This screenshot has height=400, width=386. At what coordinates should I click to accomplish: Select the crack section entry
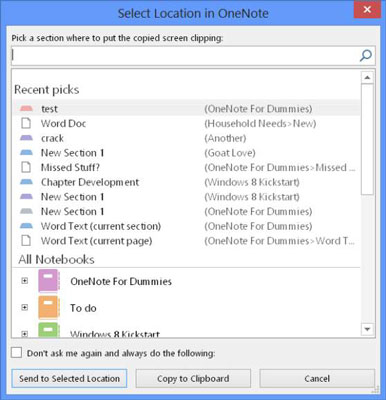187,138
